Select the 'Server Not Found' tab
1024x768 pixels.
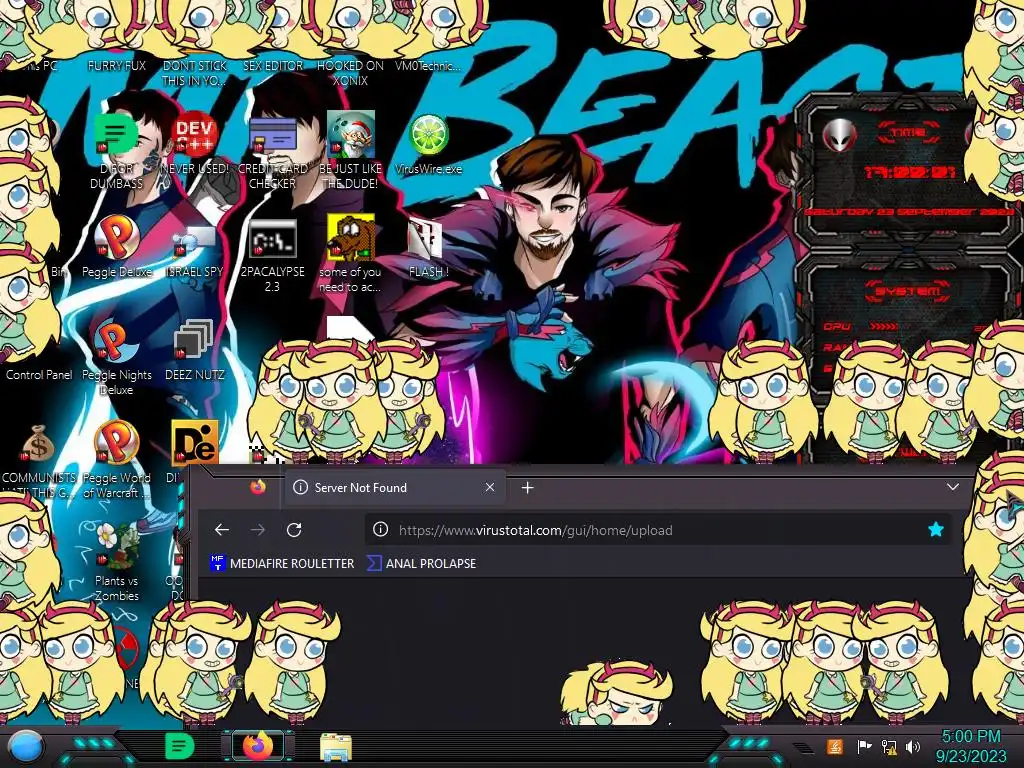click(x=394, y=488)
